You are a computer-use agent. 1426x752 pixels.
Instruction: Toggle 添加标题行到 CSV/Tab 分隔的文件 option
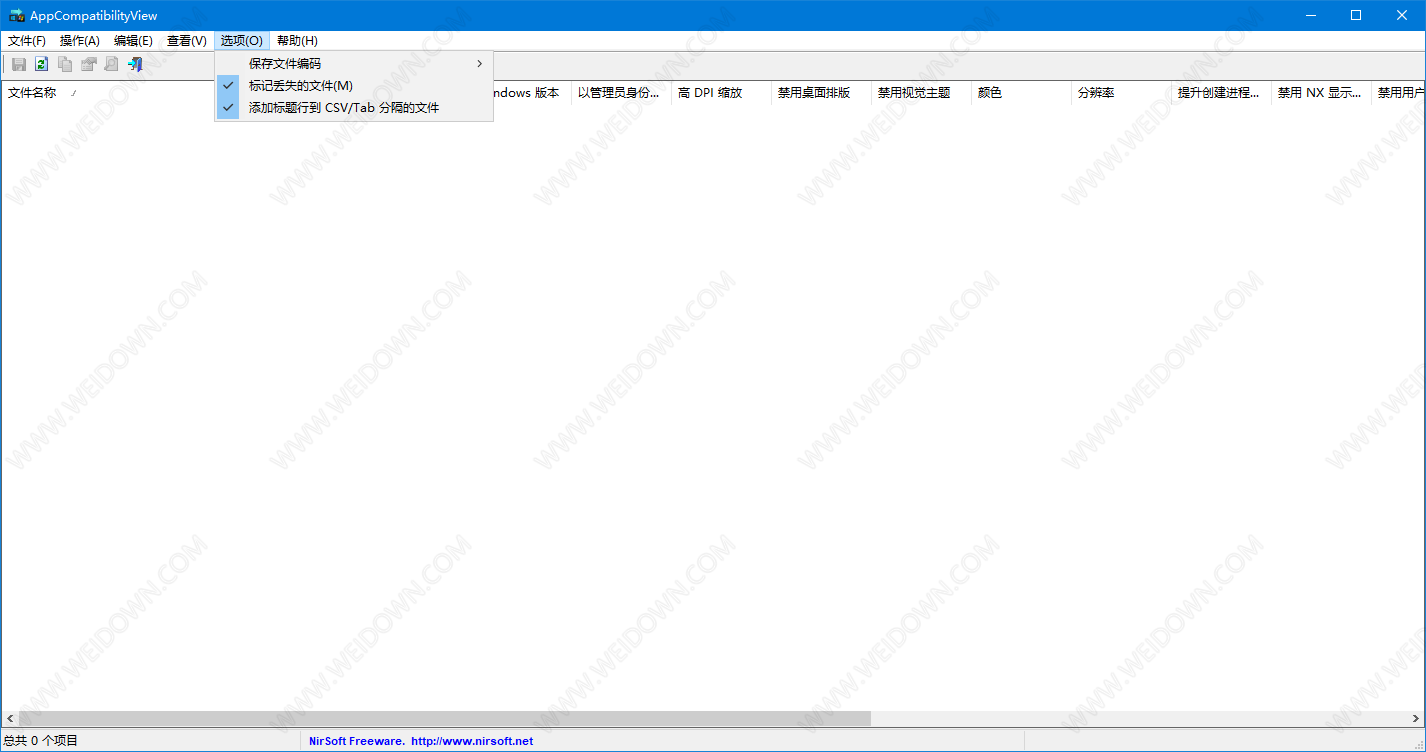[x=354, y=108]
